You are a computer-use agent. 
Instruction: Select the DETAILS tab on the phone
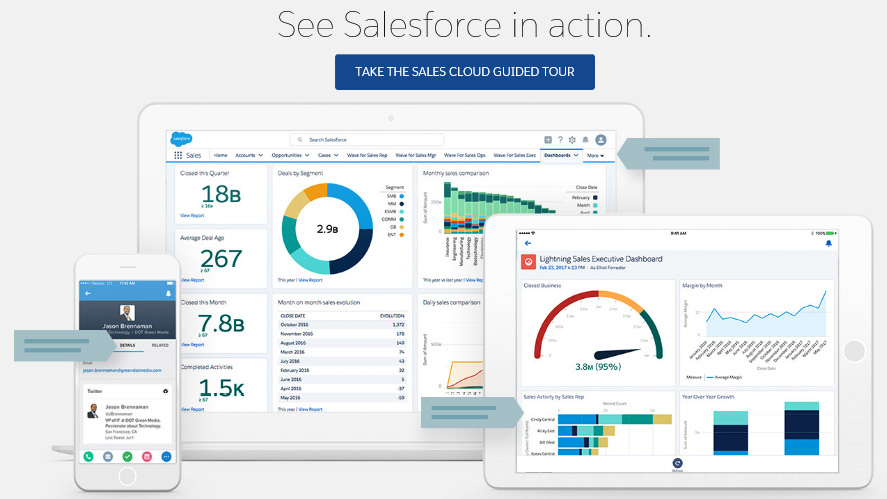(127, 345)
